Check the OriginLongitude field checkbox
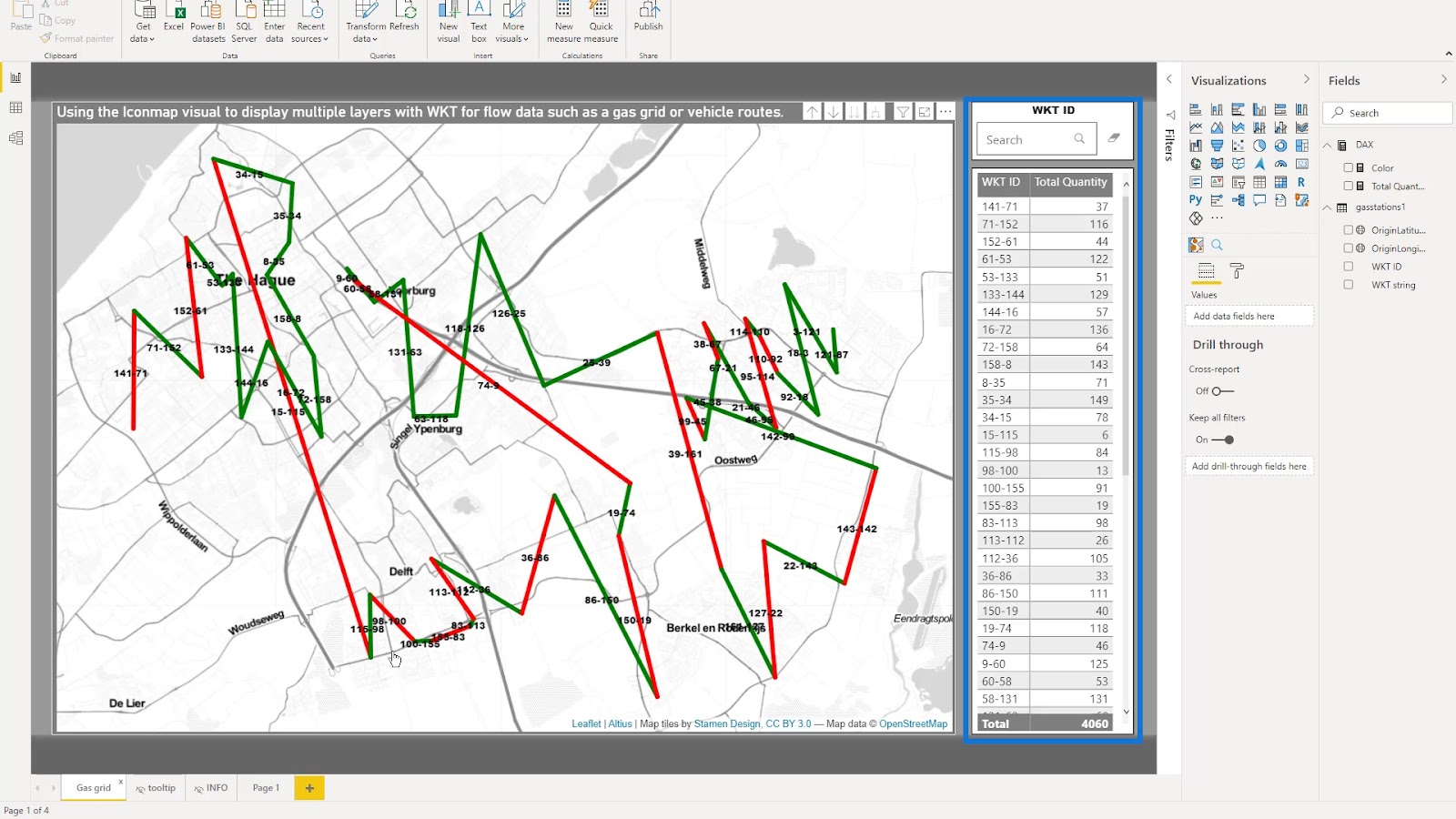 pyautogui.click(x=1349, y=248)
